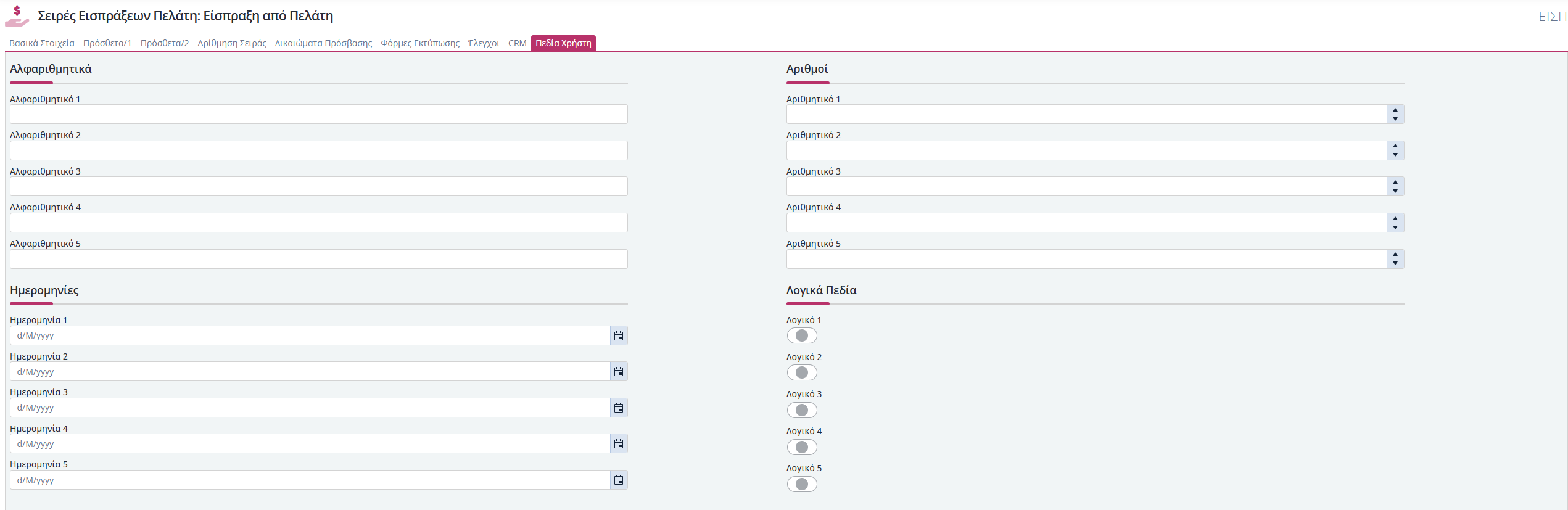The width and height of the screenshot is (1568, 510).
Task: Click into the Αριθμητικό 1 number field
Action: [1086, 114]
